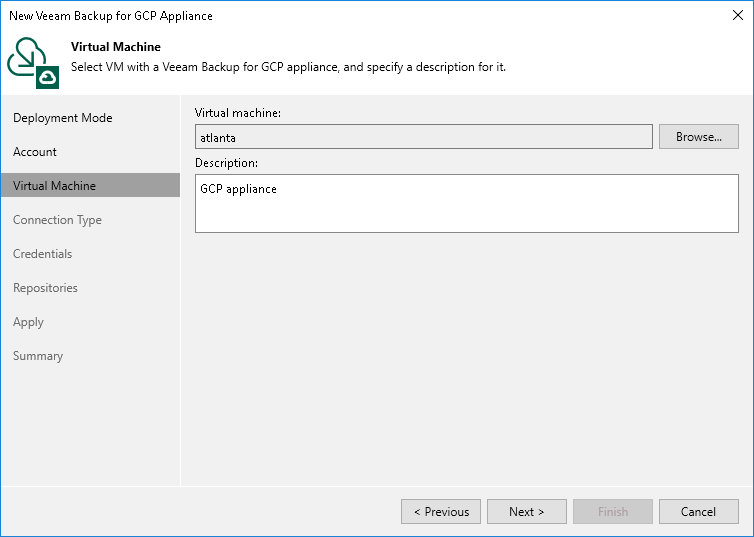The image size is (754, 537).
Task: Go to the Account step
Action: [x=35, y=152]
